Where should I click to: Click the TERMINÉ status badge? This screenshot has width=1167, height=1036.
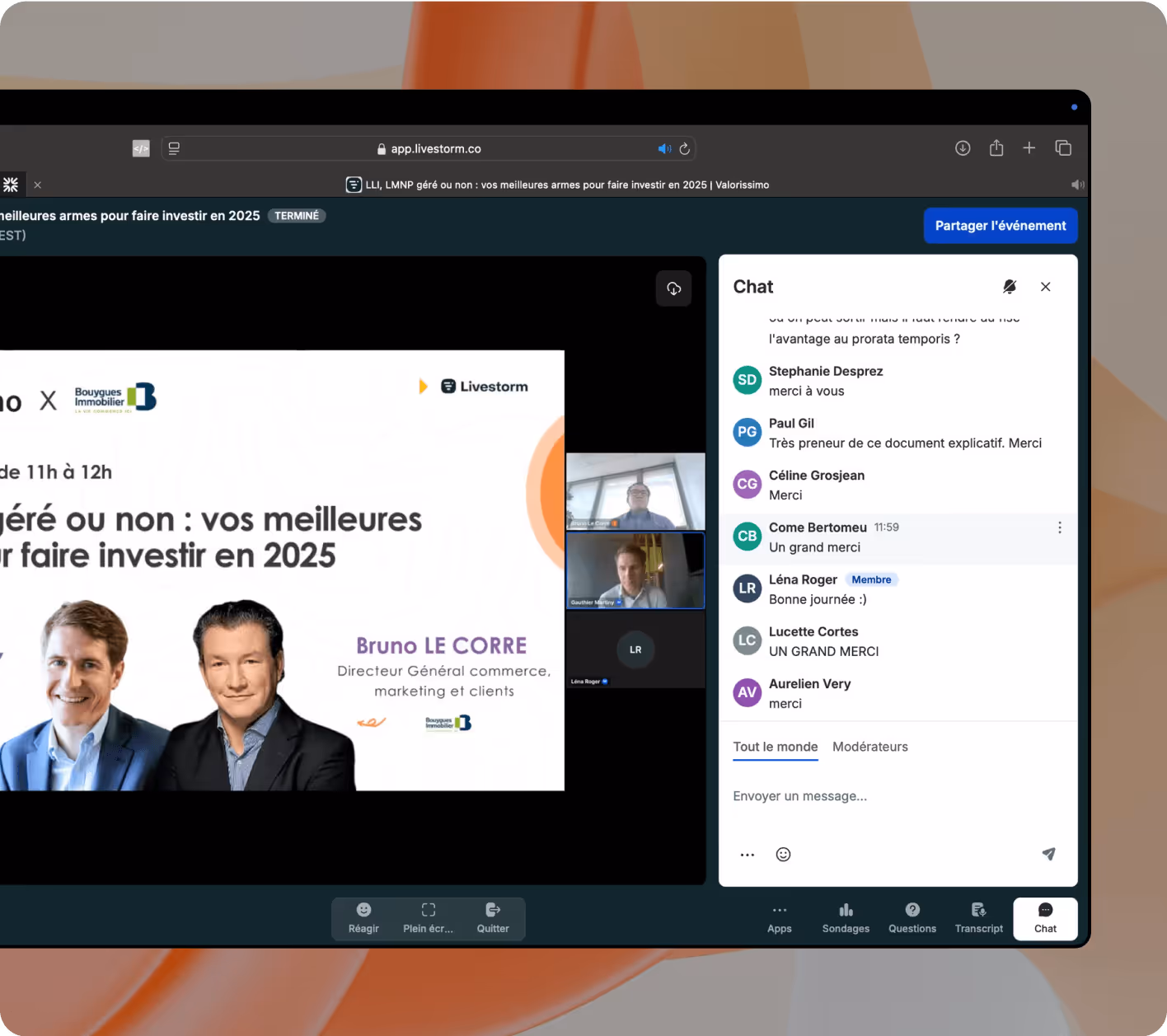[x=297, y=216]
